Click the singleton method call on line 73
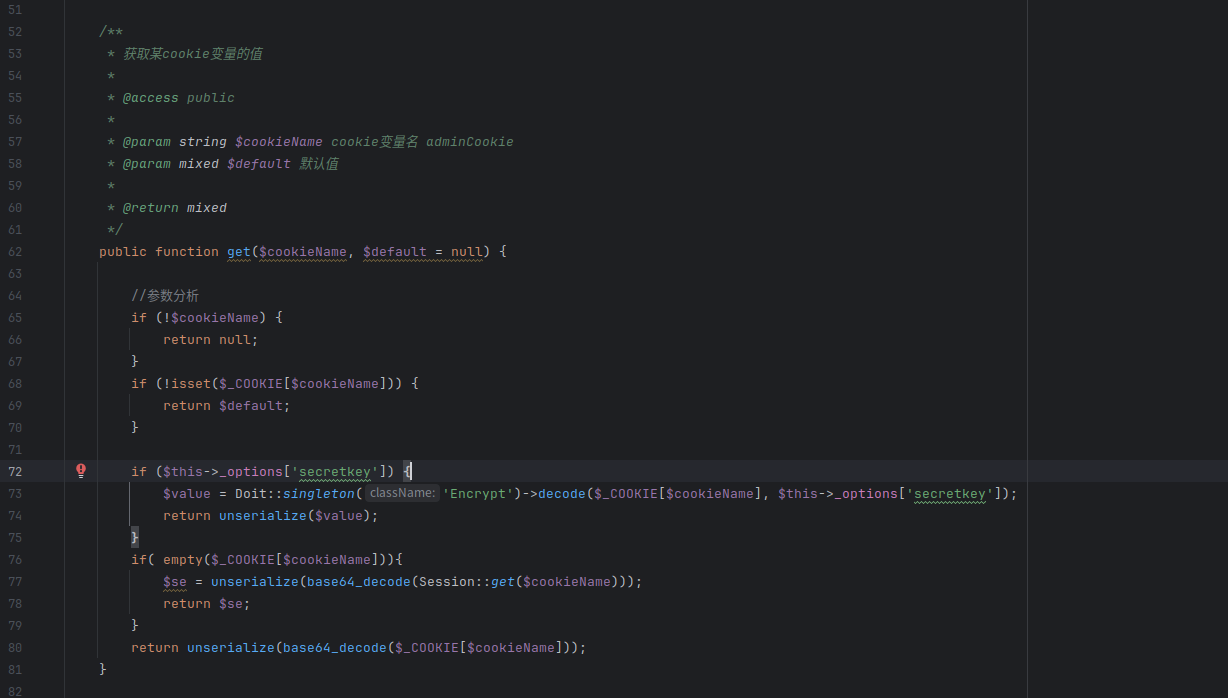1228x698 pixels. tap(319, 493)
